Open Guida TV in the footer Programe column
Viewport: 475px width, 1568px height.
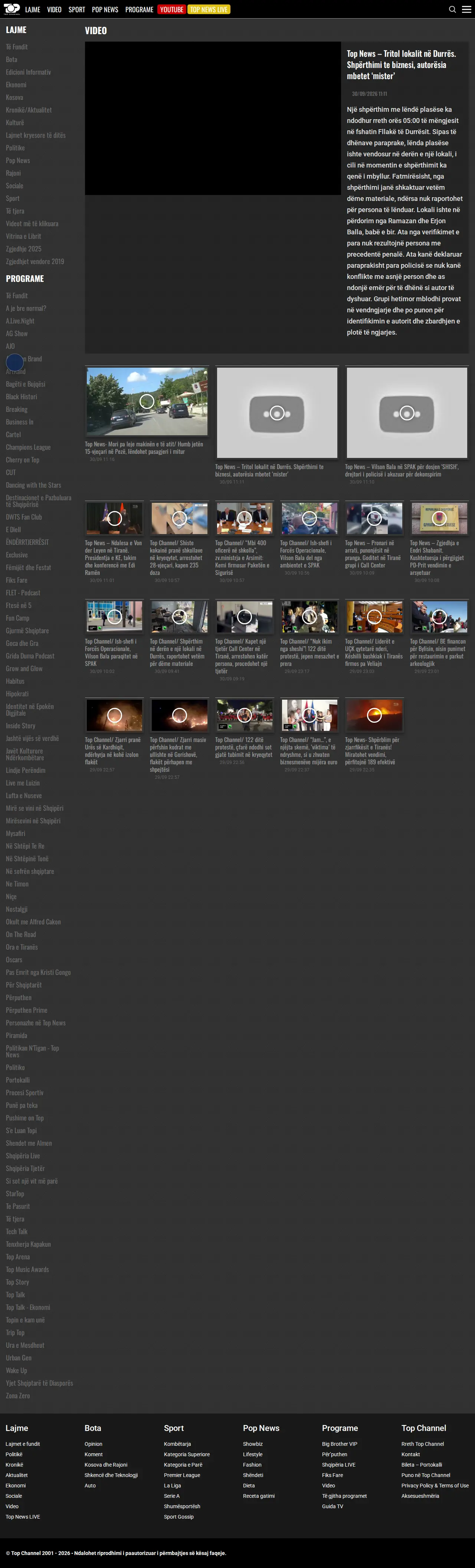[332, 1506]
